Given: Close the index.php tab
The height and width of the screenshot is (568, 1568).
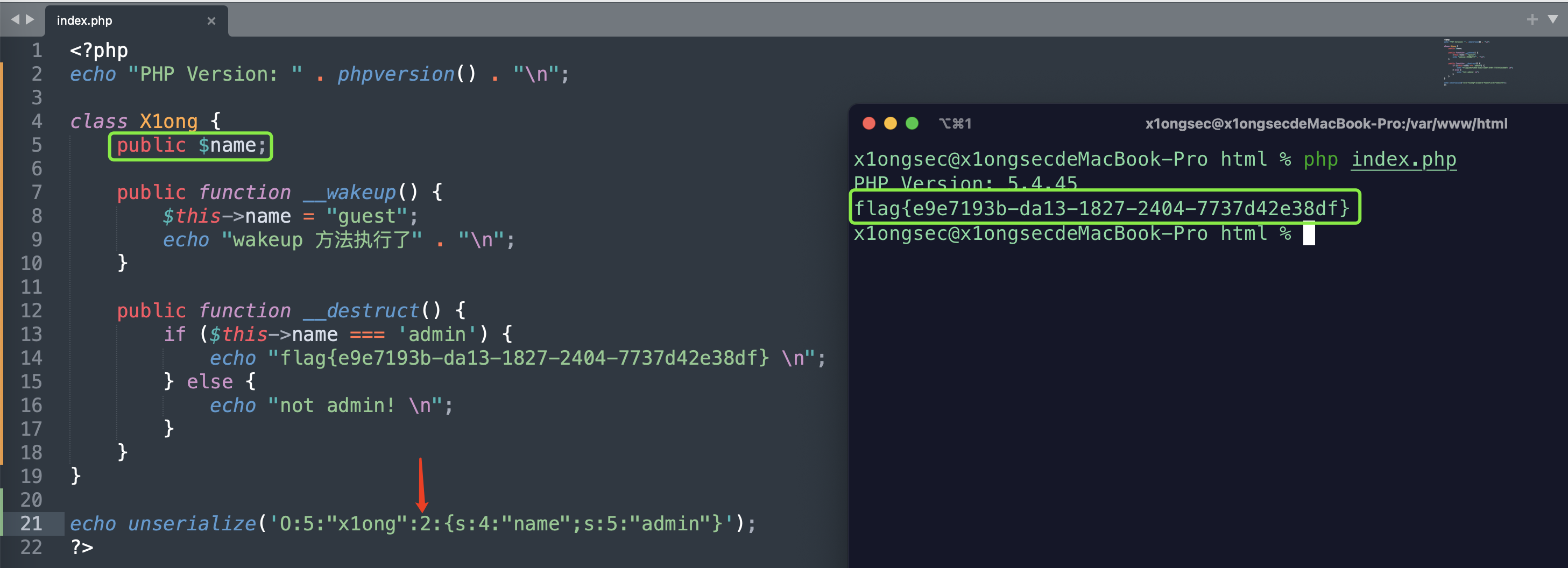Looking at the screenshot, I should pos(211,20).
